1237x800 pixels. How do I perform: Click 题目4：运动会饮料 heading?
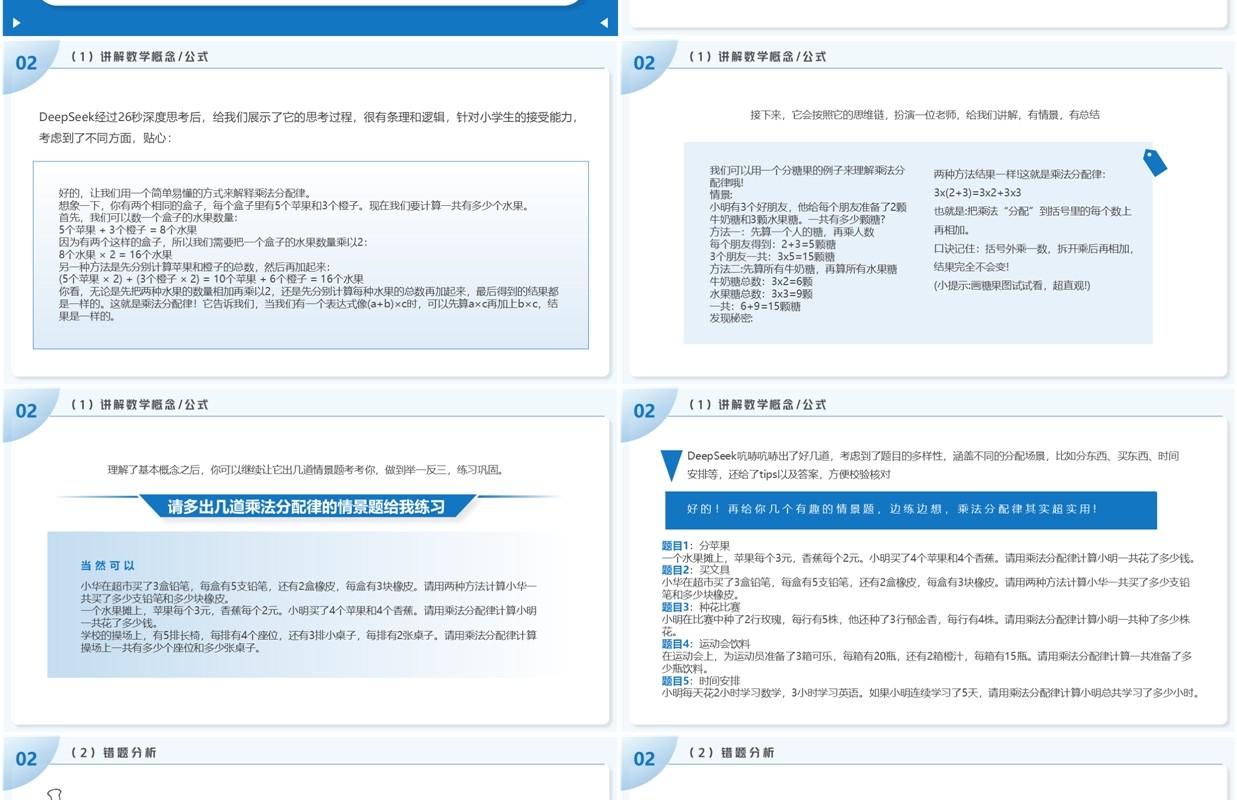point(706,644)
